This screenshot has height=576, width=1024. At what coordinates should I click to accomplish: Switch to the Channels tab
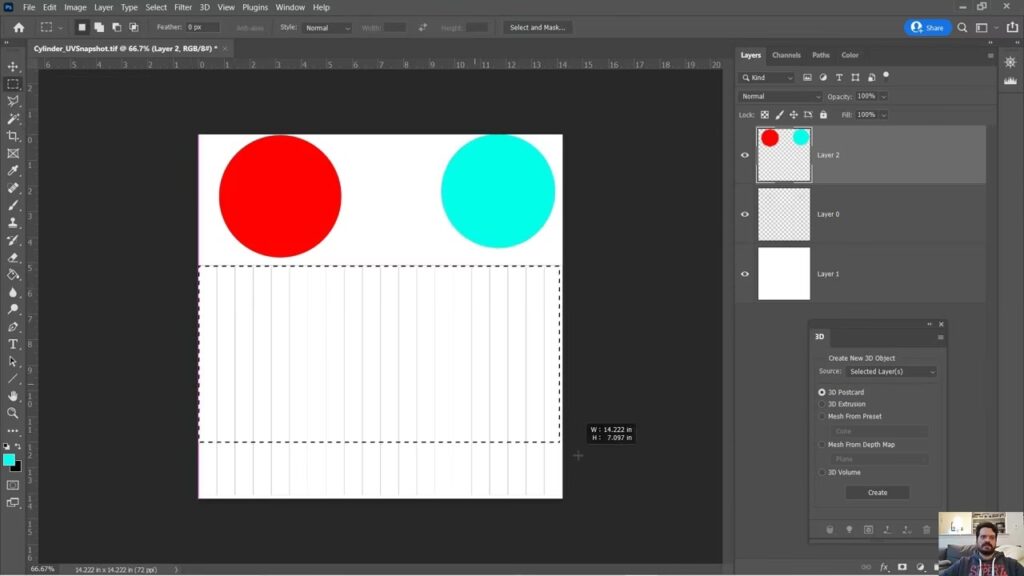point(786,55)
